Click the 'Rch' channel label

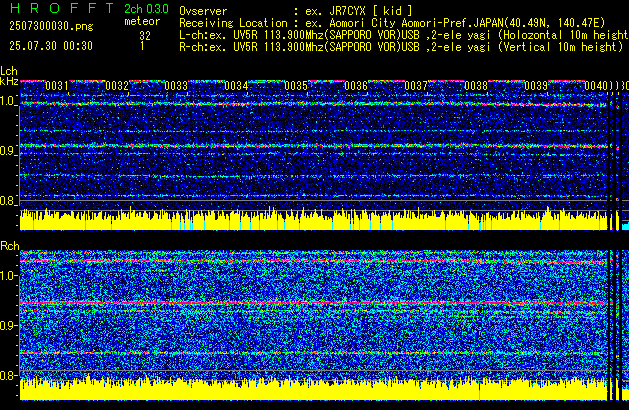(x=10, y=246)
